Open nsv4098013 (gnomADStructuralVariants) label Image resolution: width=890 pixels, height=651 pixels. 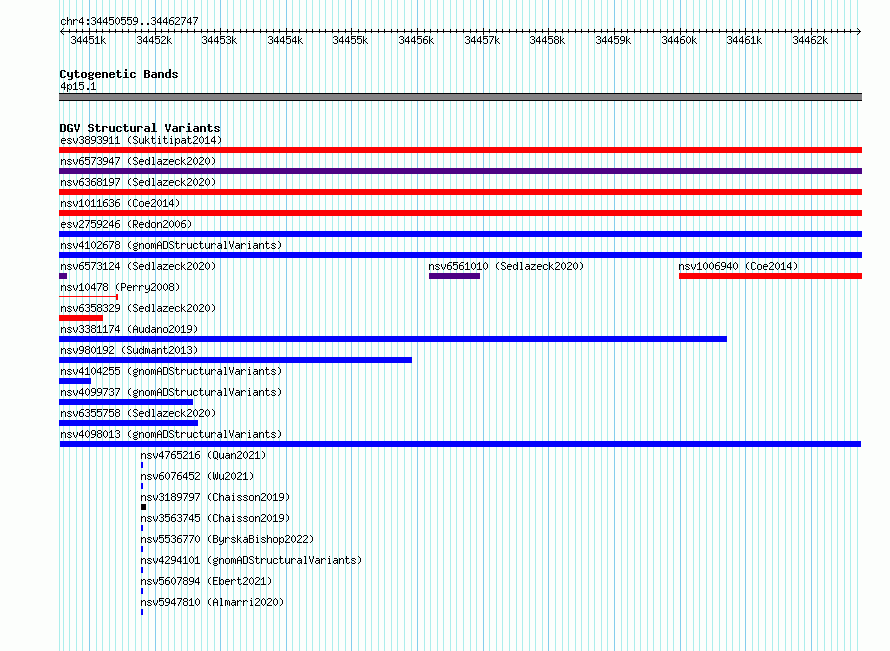(x=171, y=434)
